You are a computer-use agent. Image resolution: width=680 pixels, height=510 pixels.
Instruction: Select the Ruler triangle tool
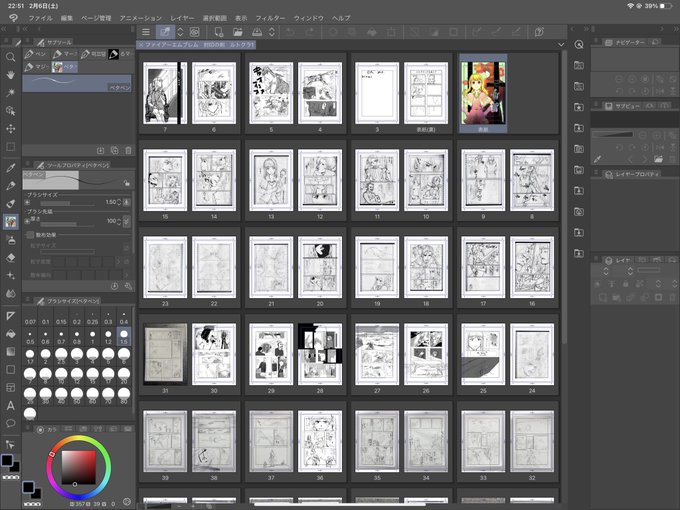pos(10,315)
